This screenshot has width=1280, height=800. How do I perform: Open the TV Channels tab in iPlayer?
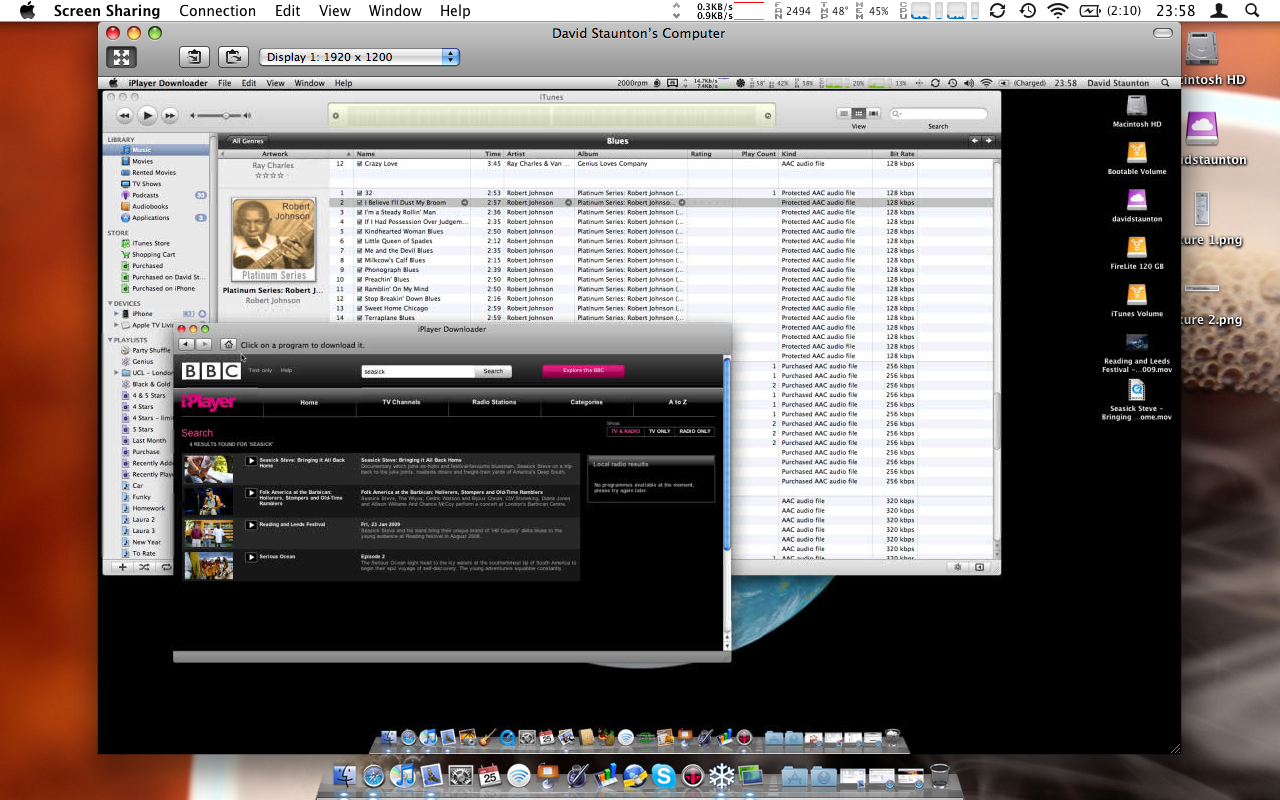pyautogui.click(x=401, y=402)
